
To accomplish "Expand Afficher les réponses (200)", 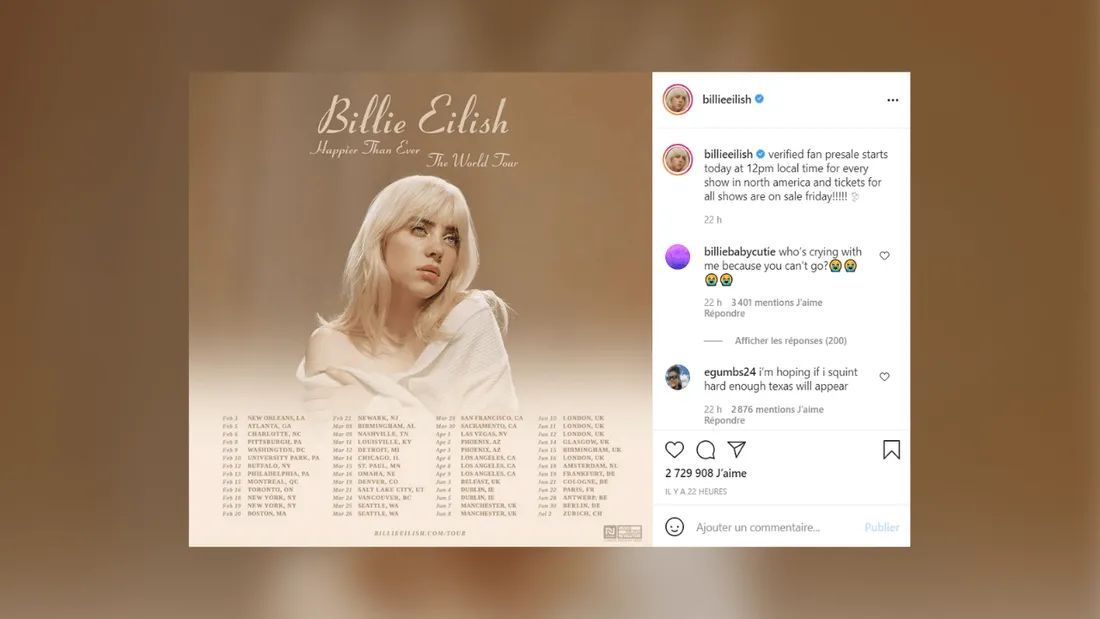I will pyautogui.click(x=791, y=340).
